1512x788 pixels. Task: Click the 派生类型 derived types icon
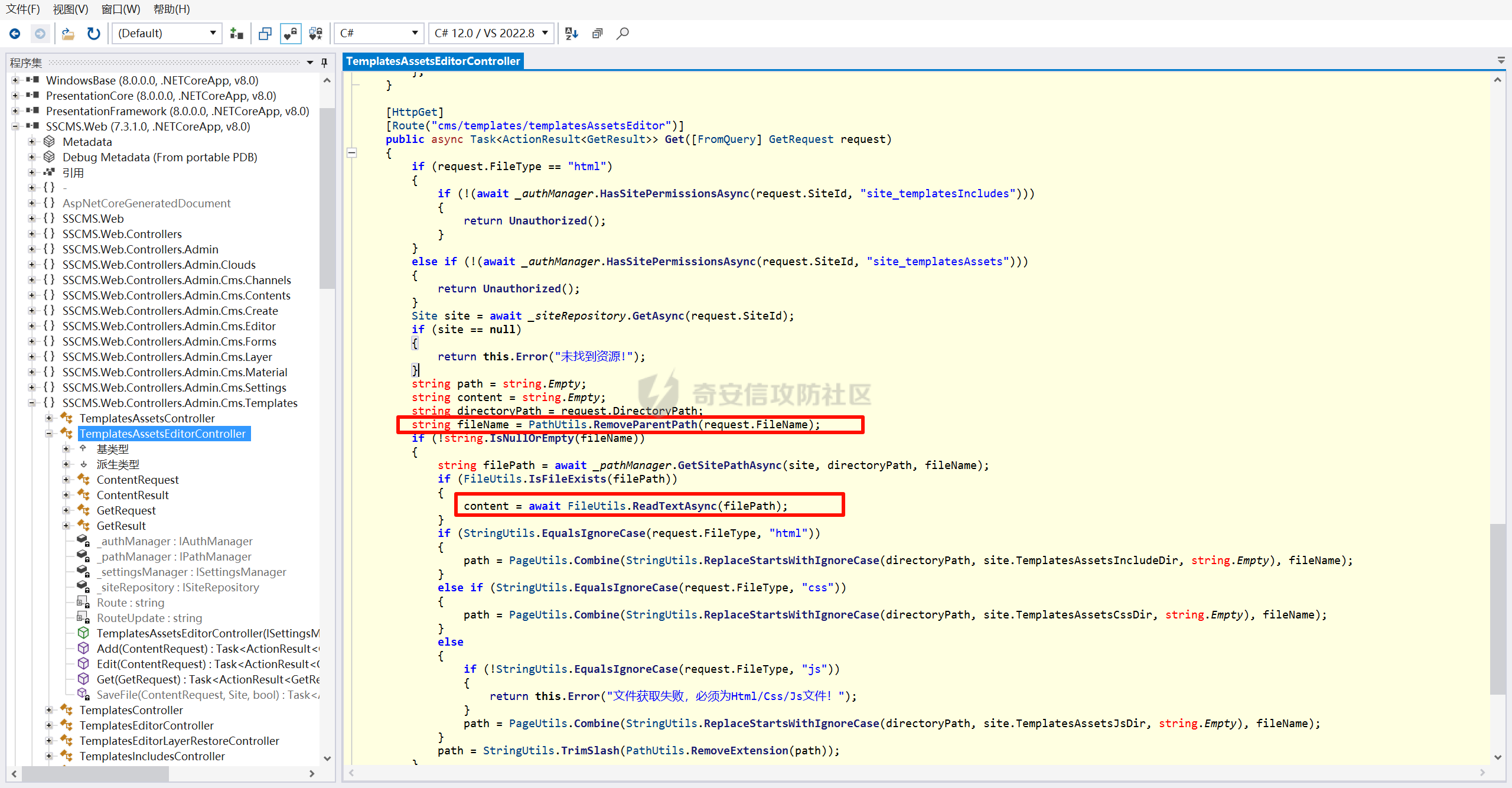tap(84, 464)
